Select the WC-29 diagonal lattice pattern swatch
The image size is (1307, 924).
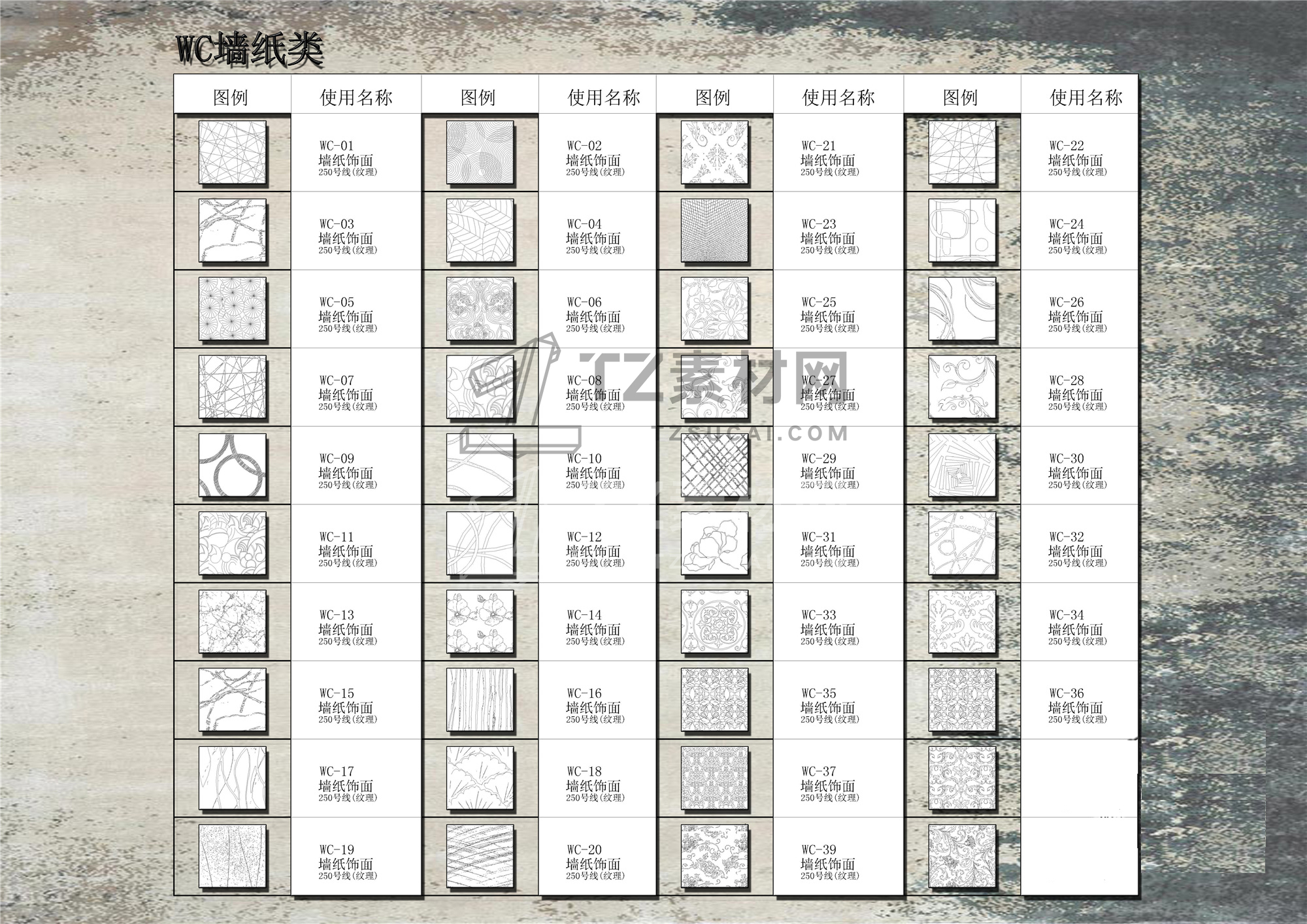pyautogui.click(x=714, y=465)
